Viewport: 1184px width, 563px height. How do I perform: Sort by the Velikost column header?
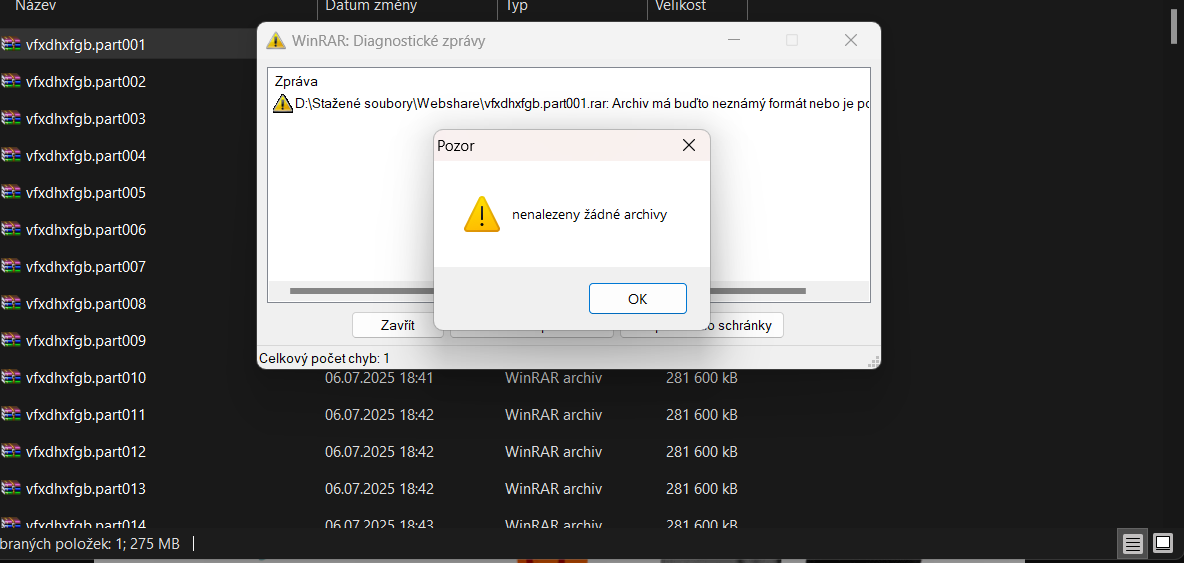click(x=698, y=8)
